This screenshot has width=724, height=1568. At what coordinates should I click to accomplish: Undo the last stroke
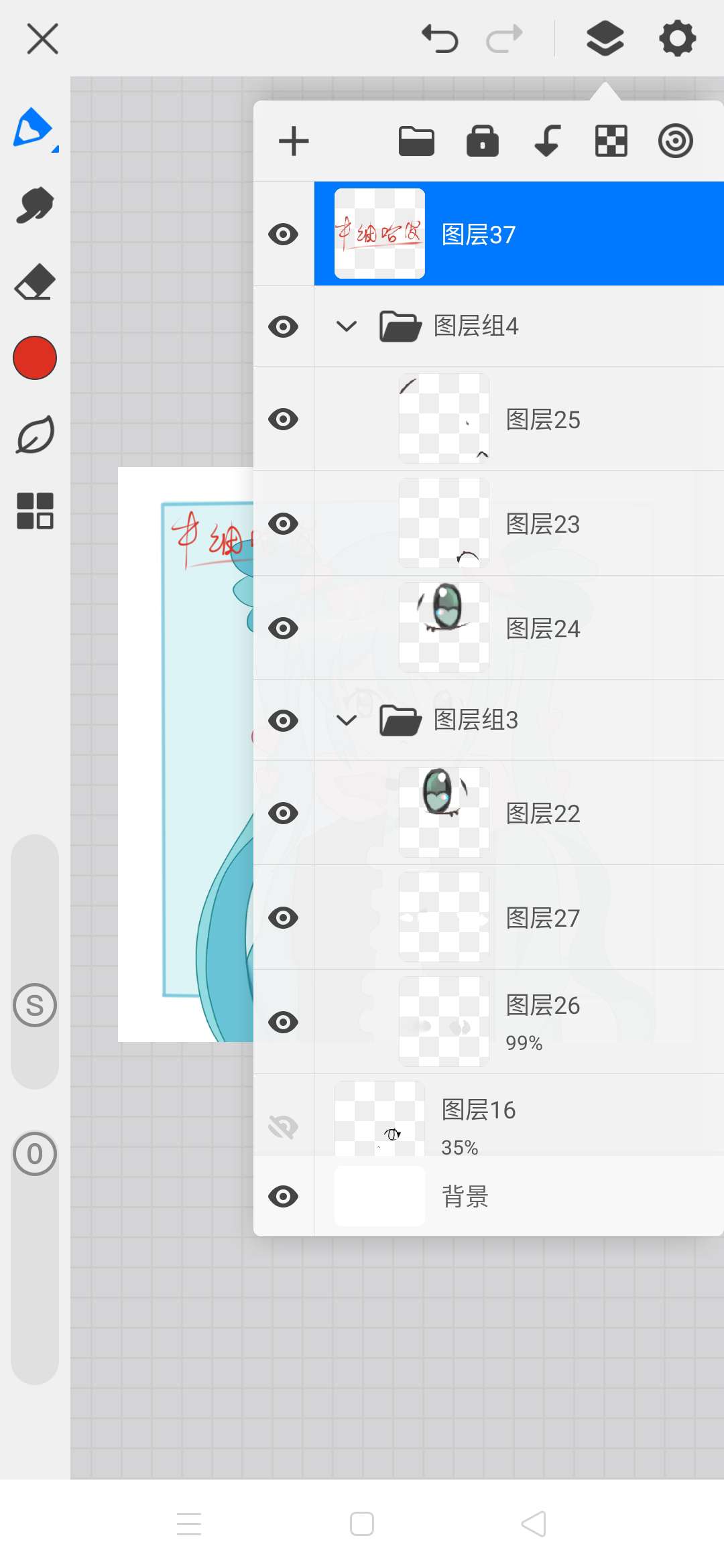[x=440, y=38]
